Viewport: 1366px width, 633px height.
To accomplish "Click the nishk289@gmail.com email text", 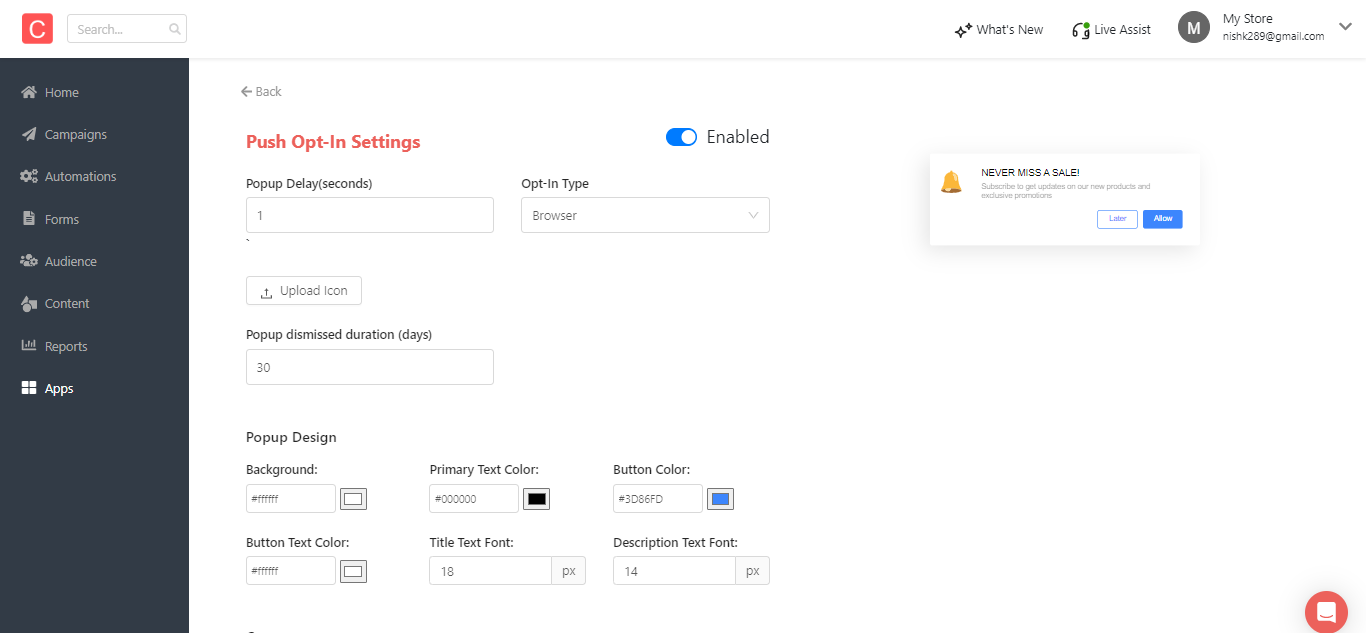I will pos(1273,36).
